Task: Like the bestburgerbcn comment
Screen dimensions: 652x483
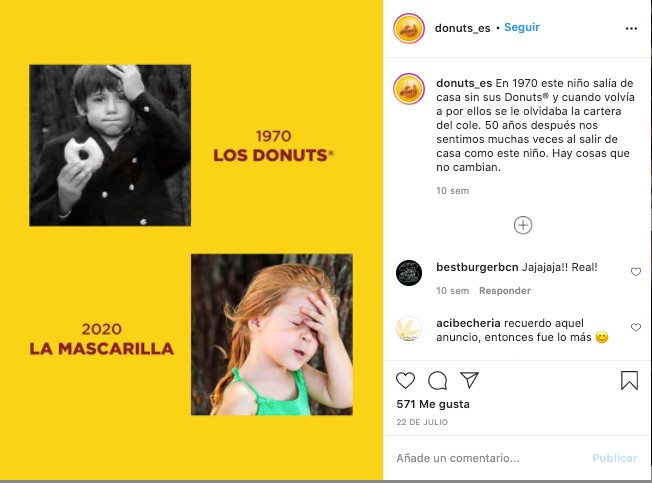Action: tap(636, 272)
